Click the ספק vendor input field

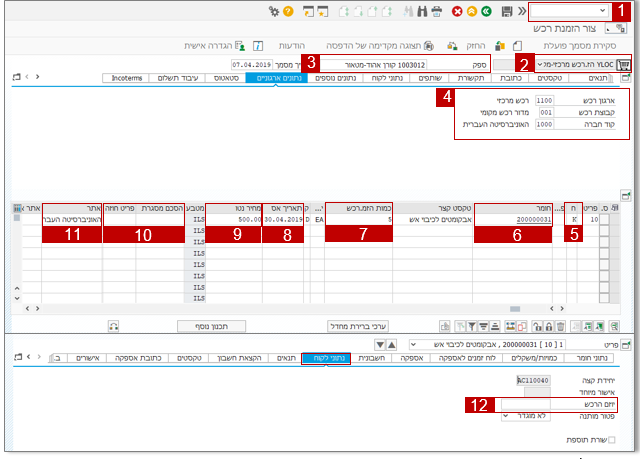coord(373,65)
